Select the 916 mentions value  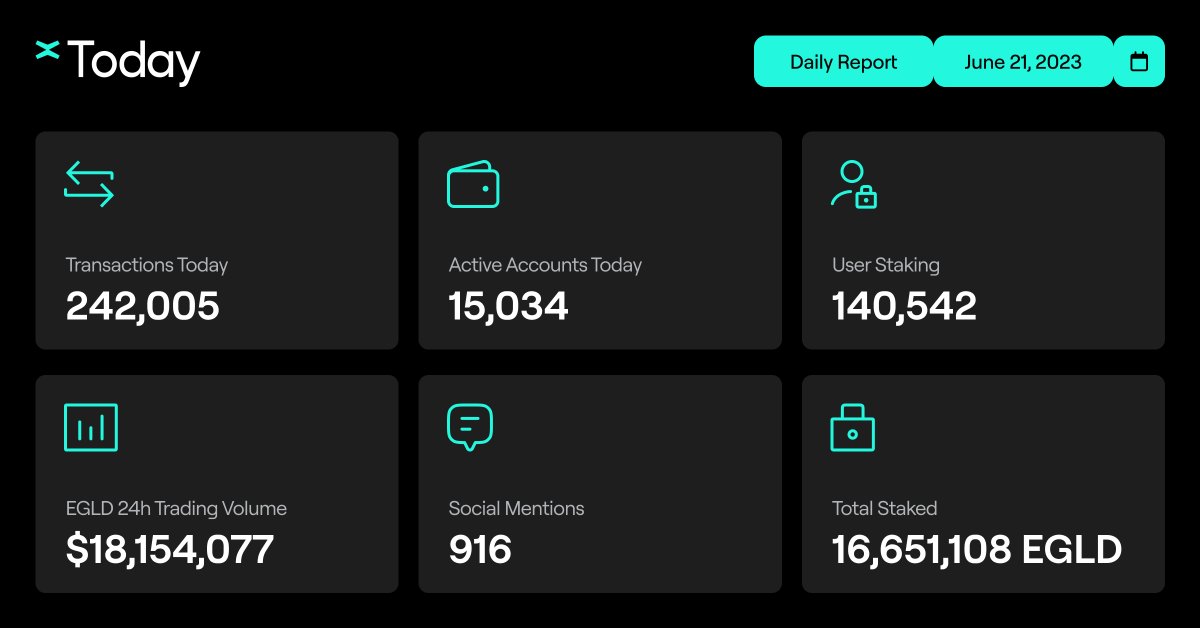480,549
